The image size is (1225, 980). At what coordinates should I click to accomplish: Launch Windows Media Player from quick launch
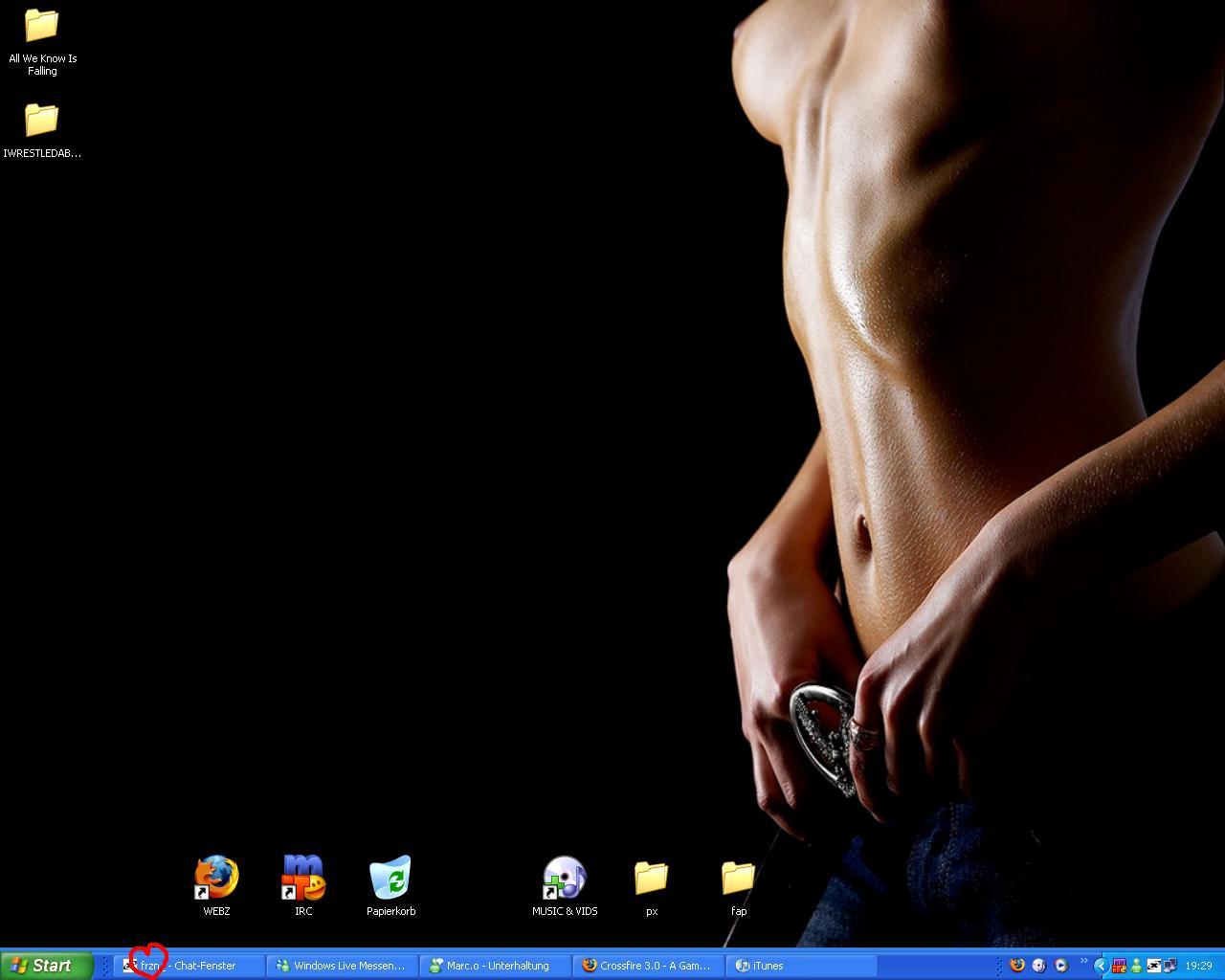pyautogui.click(x=1060, y=966)
